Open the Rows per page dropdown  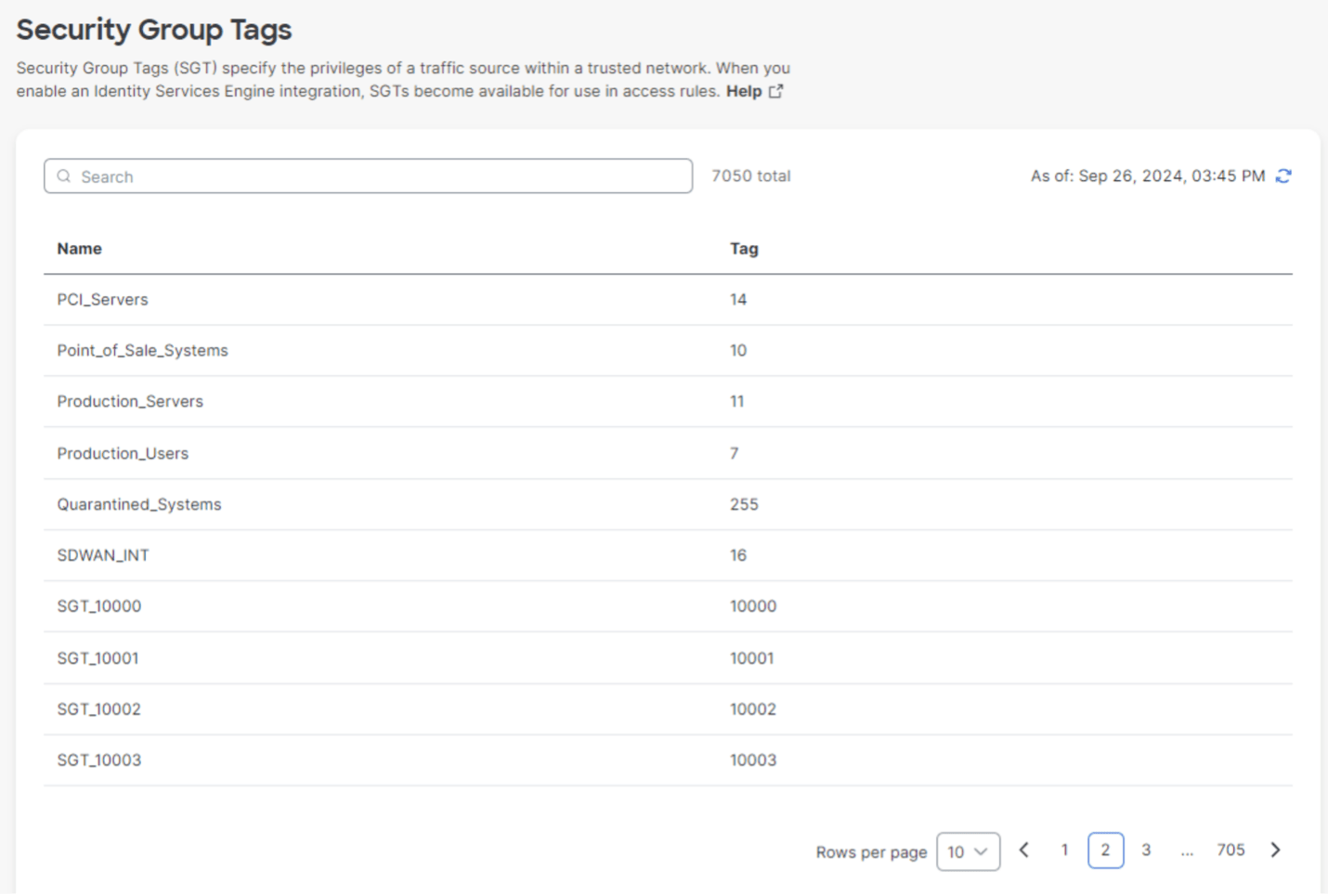tap(968, 851)
